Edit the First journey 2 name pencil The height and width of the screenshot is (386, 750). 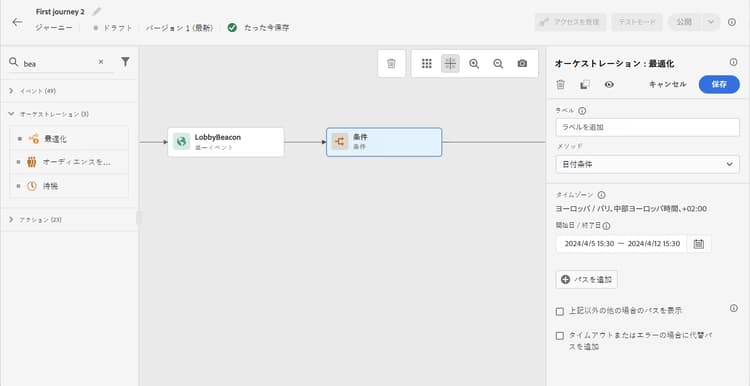tap(97, 11)
